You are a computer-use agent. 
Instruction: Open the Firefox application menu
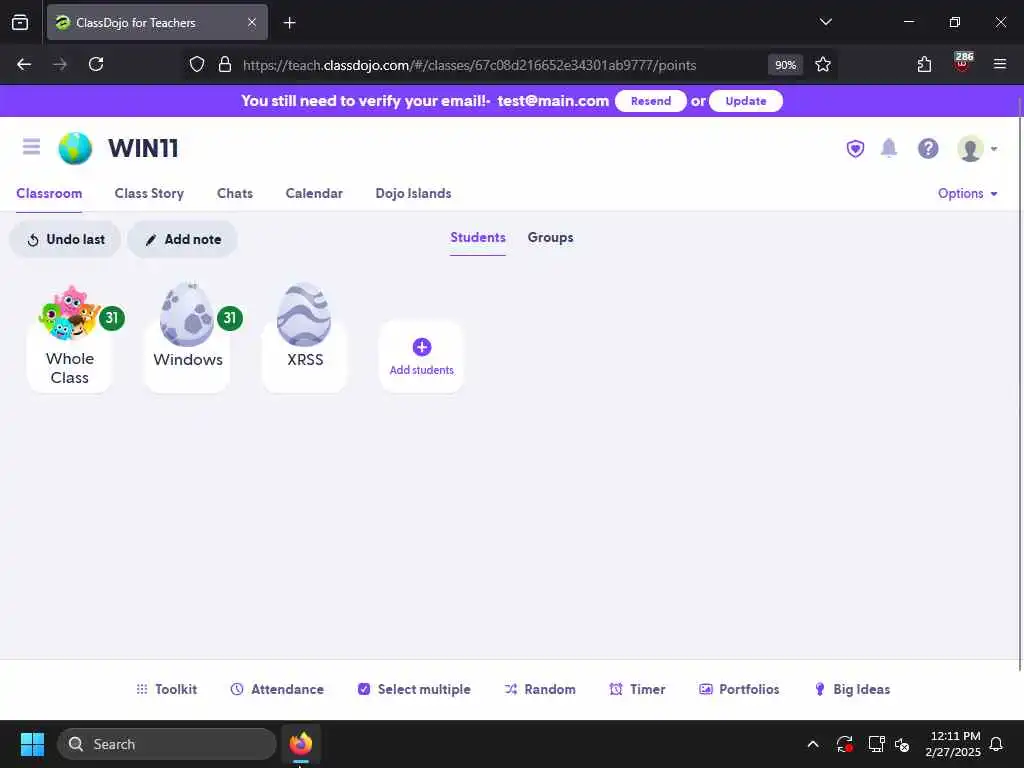click(x=1000, y=64)
